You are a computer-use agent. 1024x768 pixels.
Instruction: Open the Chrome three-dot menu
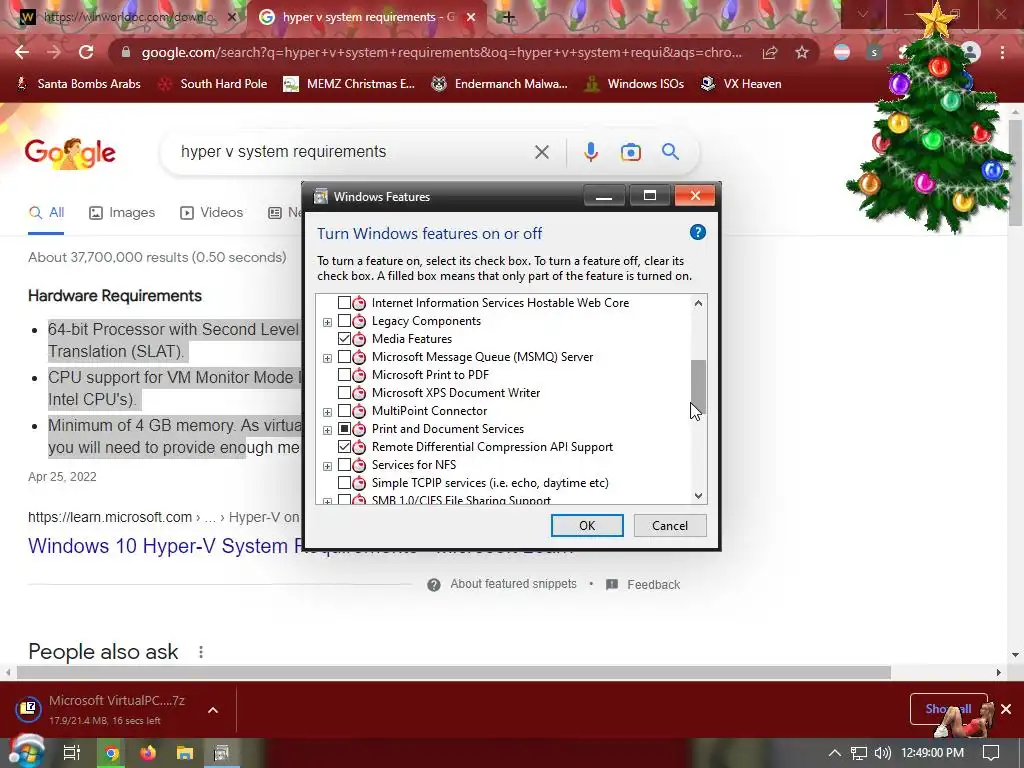tap(1002, 53)
